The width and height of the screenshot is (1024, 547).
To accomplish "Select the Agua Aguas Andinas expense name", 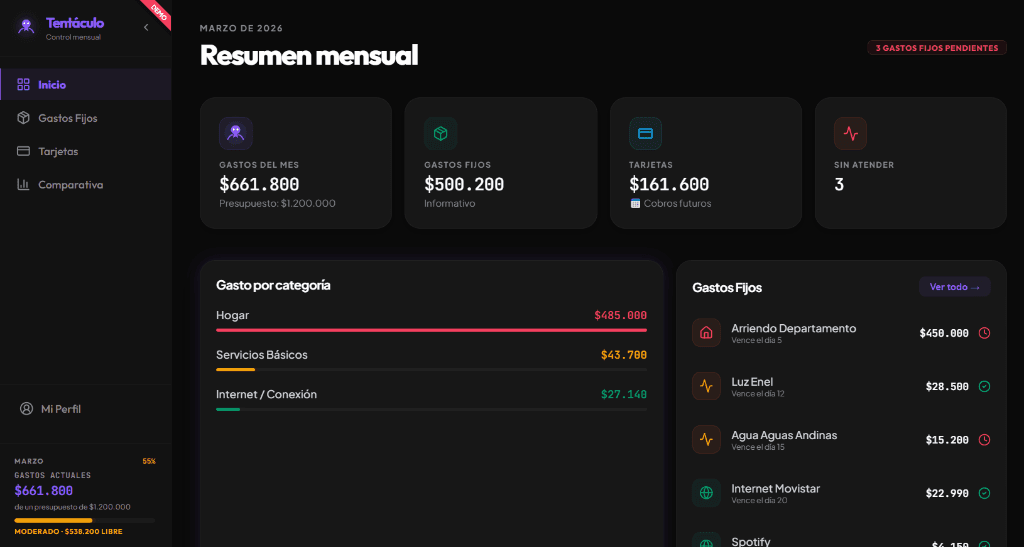I will (784, 435).
